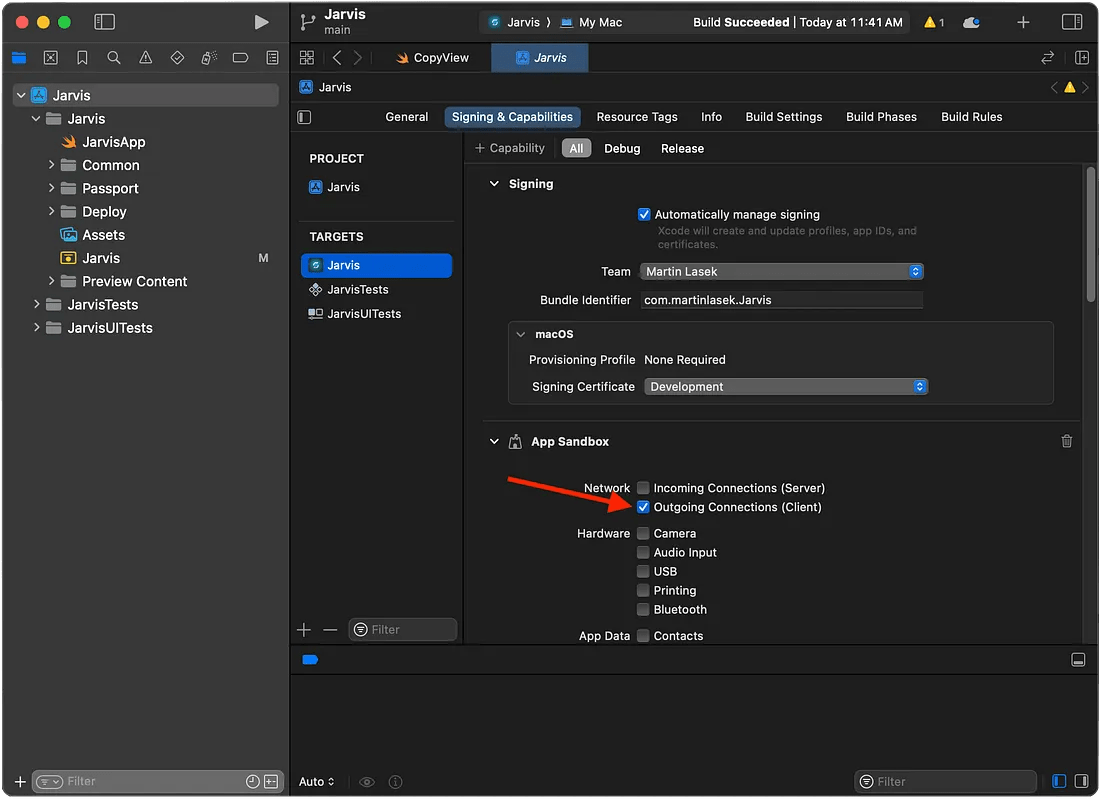1100x799 pixels.
Task: Enable Audio Input checkbox
Action: [x=643, y=553]
